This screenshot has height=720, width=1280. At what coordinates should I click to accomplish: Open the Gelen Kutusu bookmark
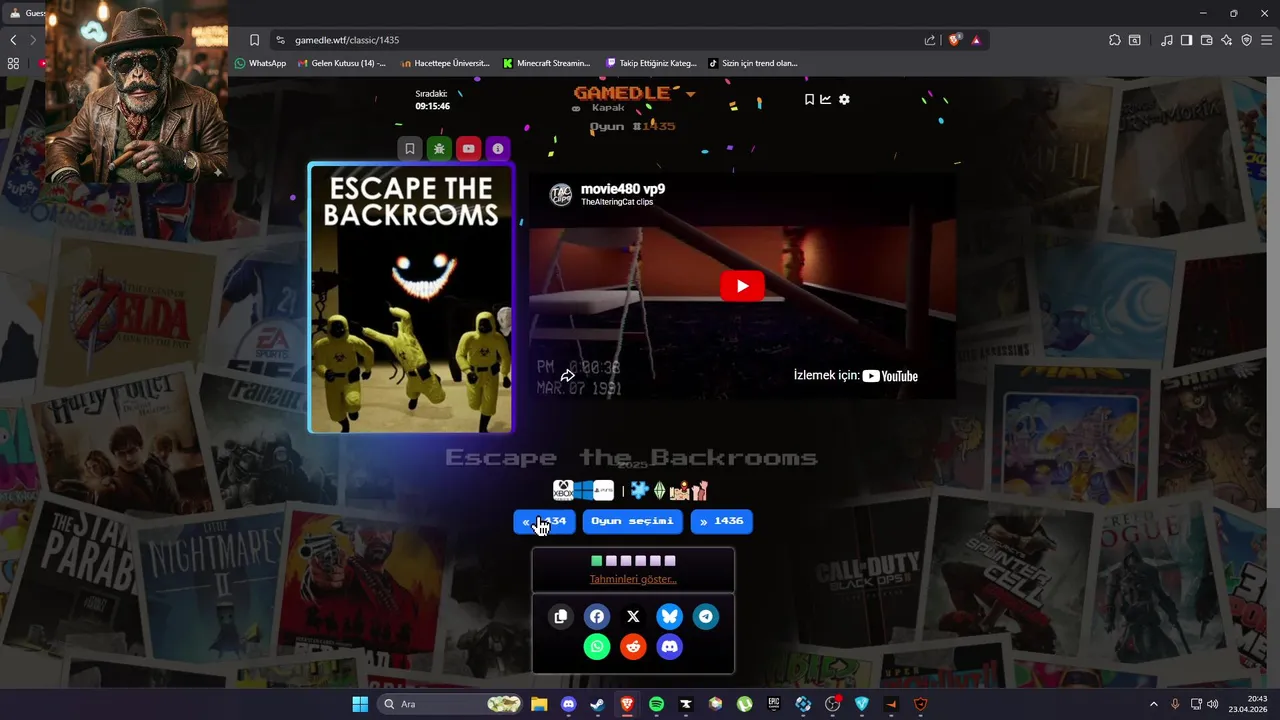341,63
